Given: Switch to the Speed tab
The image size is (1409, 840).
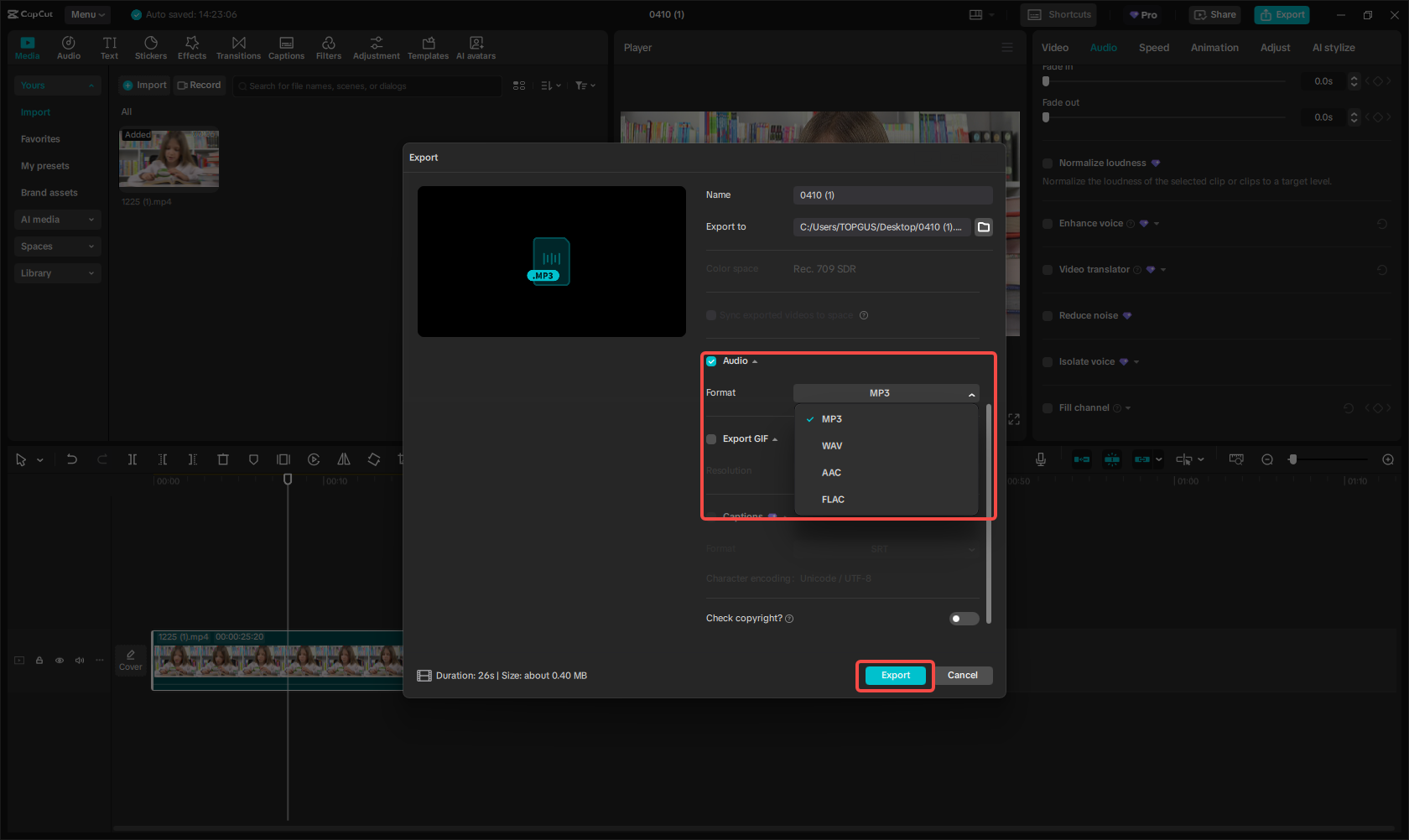Looking at the screenshot, I should (1153, 48).
